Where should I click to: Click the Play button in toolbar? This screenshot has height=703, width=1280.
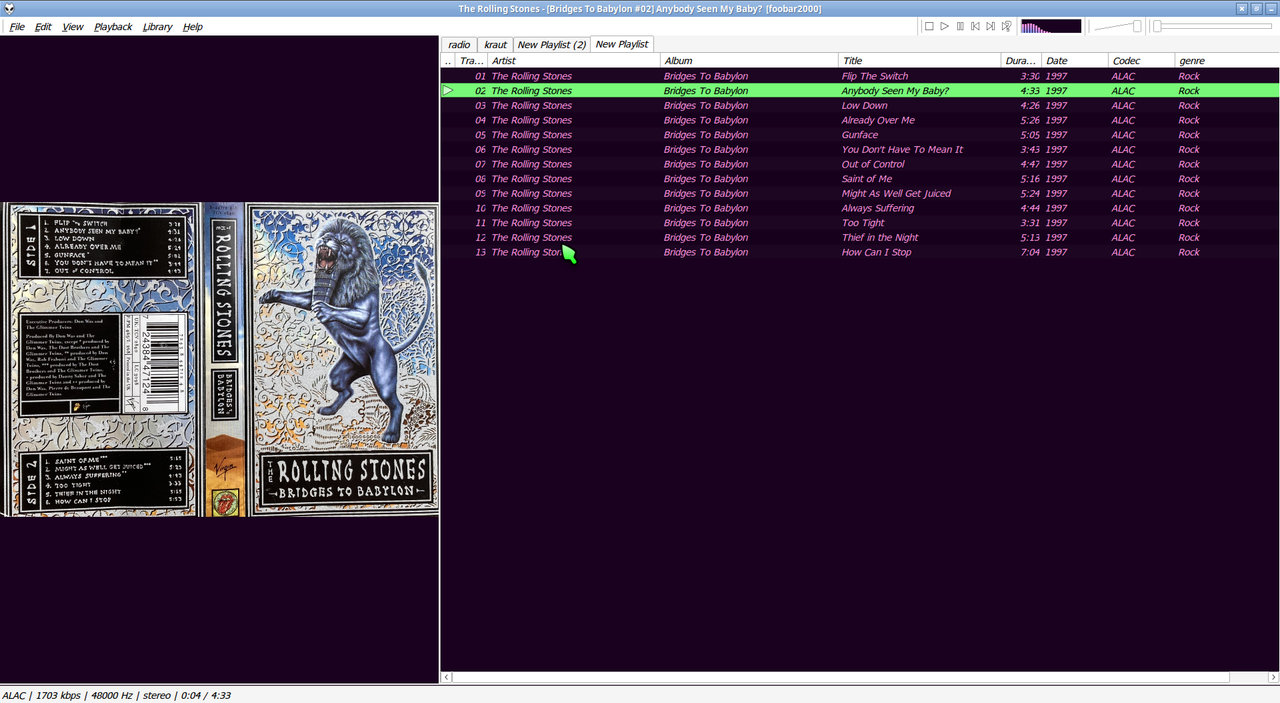tap(944, 26)
